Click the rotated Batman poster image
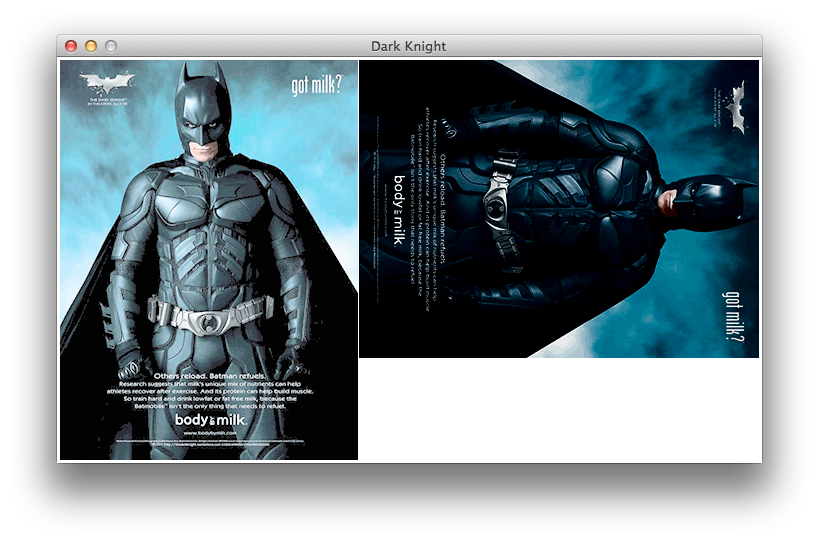This screenshot has height=542, width=819. (x=559, y=209)
